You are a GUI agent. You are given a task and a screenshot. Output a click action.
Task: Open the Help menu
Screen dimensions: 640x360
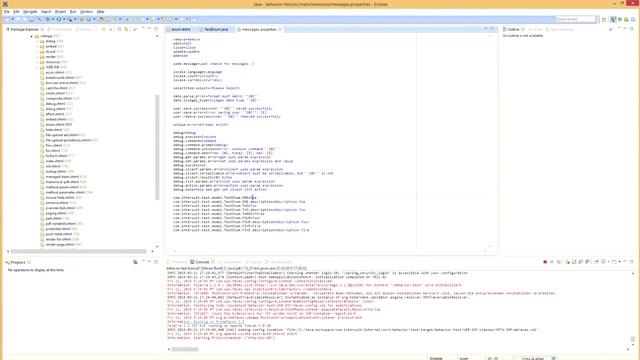[x=100, y=12]
